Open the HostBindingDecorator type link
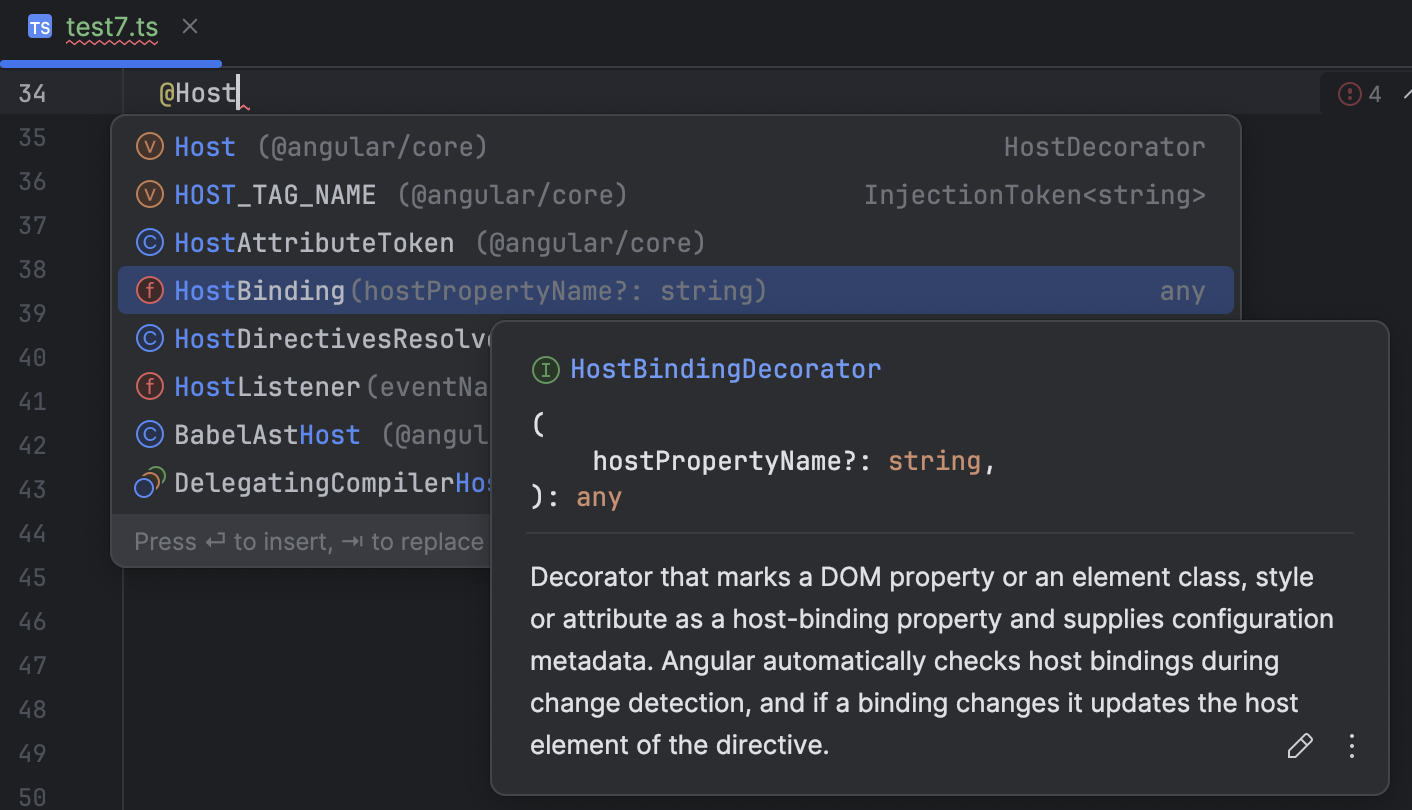1412x810 pixels. (x=724, y=369)
